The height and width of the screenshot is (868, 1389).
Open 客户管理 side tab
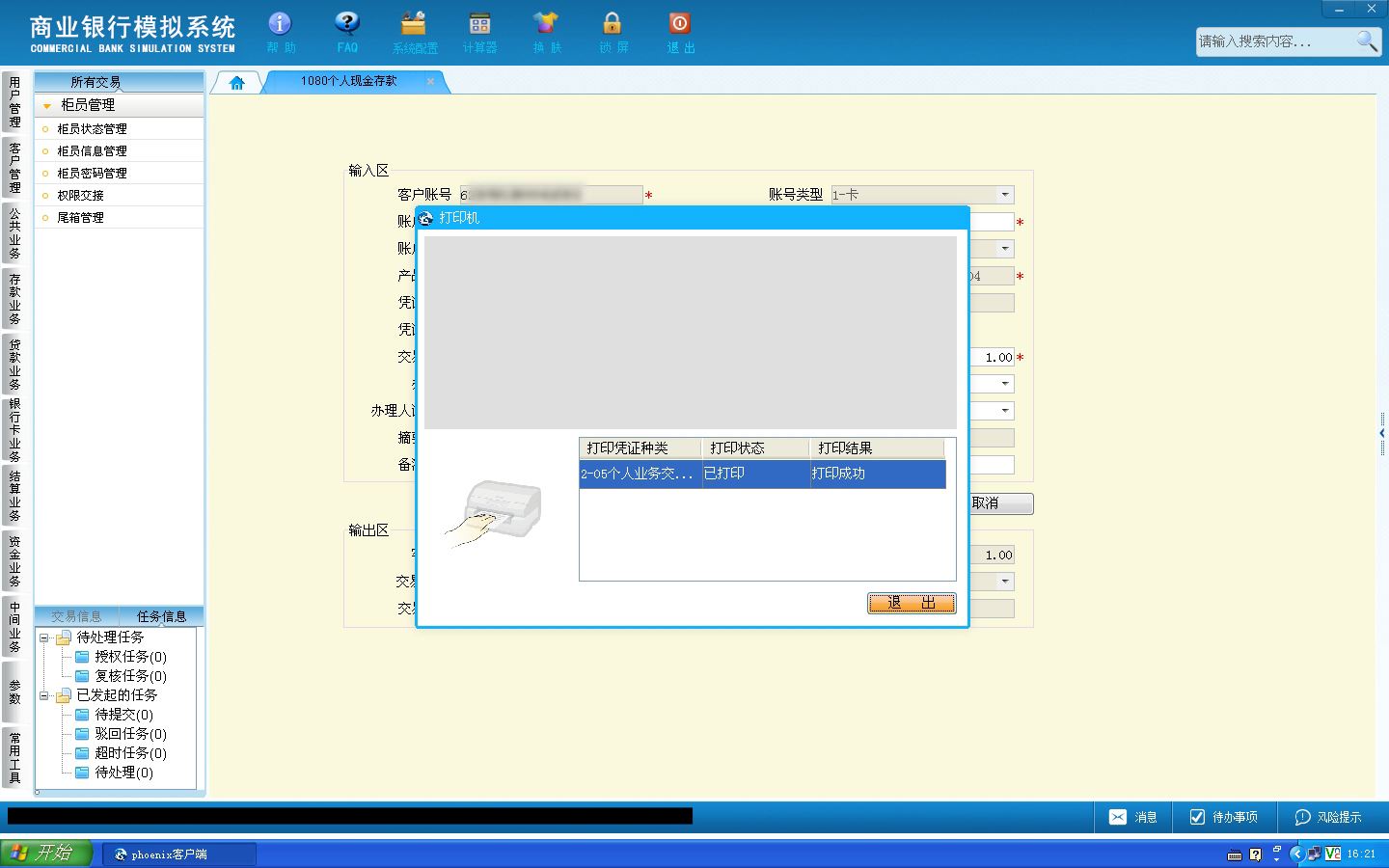pyautogui.click(x=14, y=168)
